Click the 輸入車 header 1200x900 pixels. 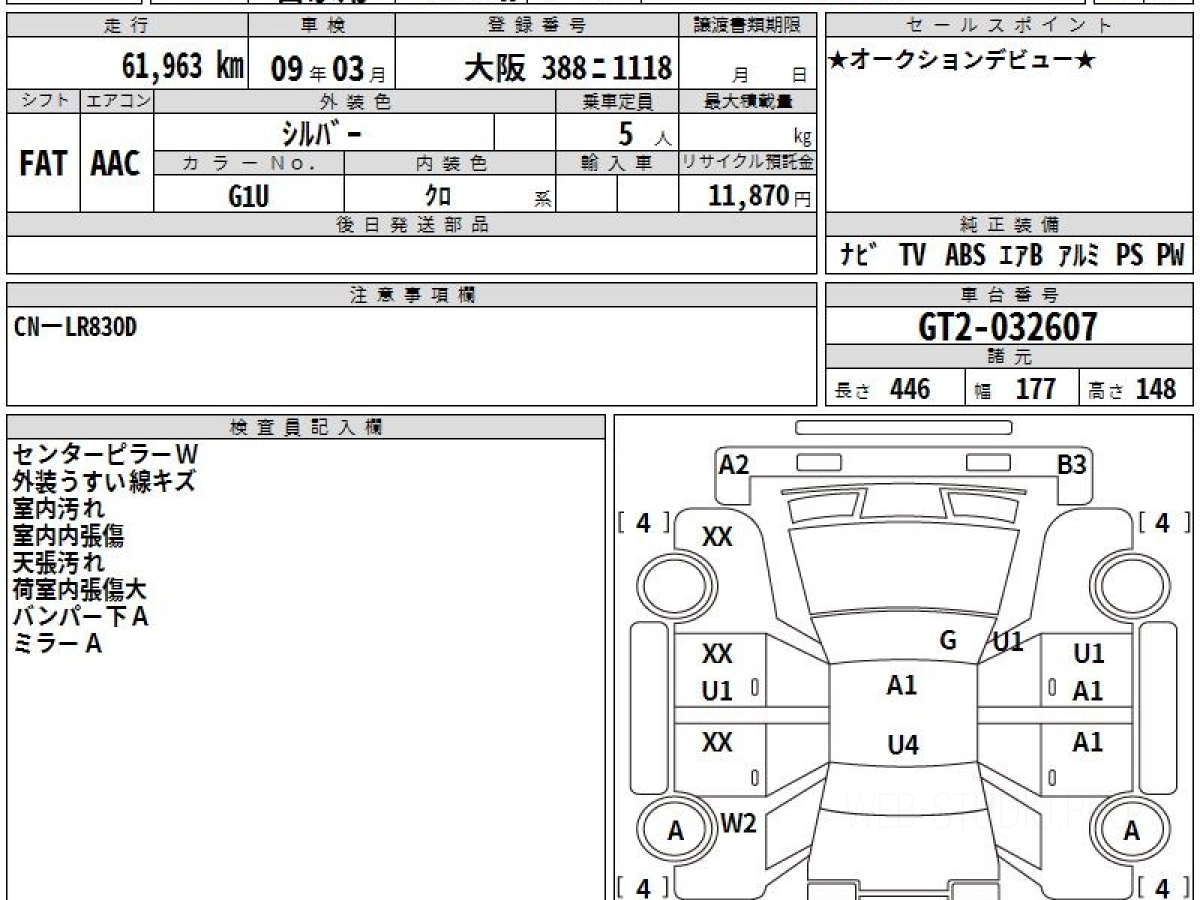[617, 163]
